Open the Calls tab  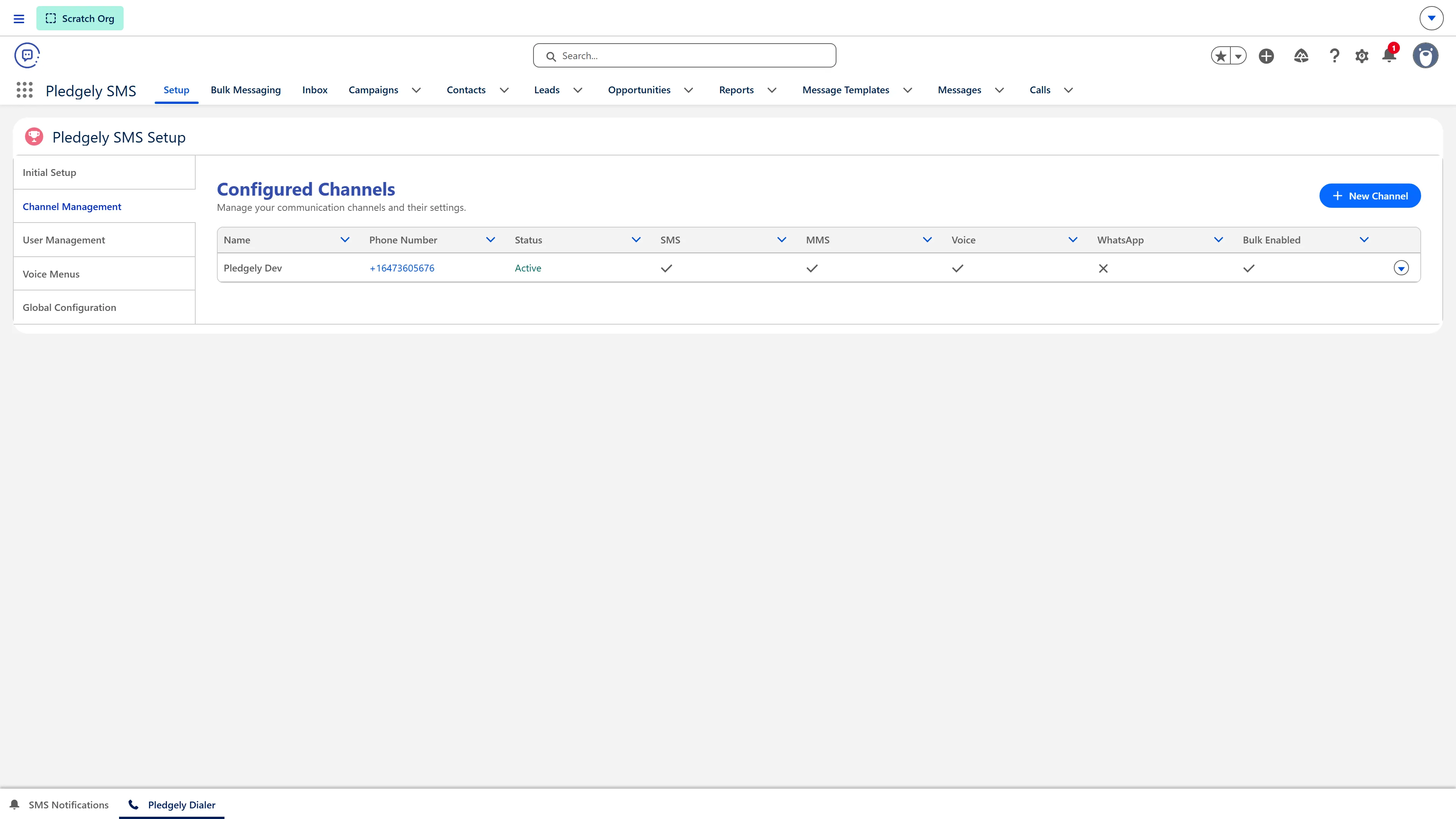[x=1040, y=90]
